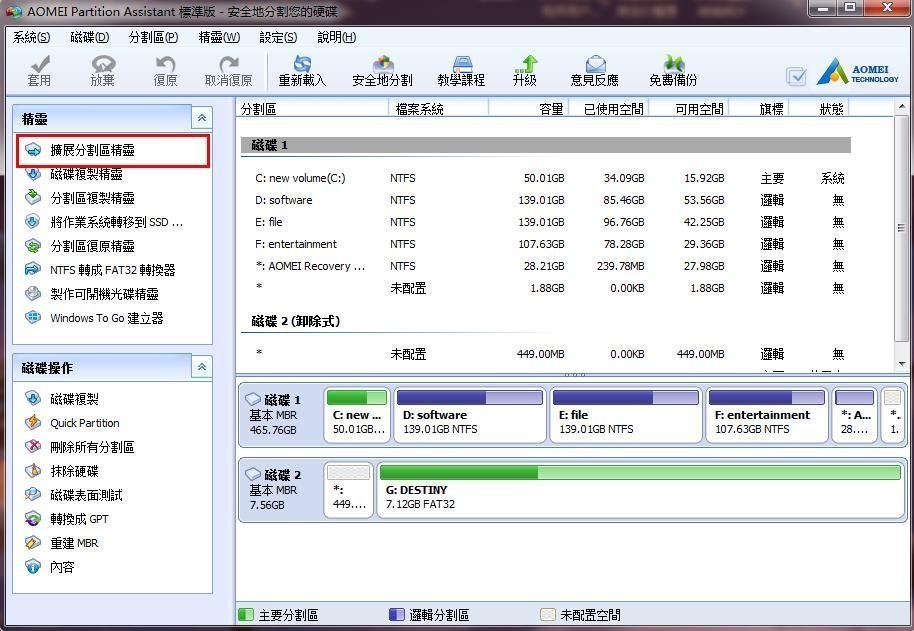914x631 pixels.
Task: Sort by 分割區 column header
Action: pyautogui.click(x=312, y=109)
